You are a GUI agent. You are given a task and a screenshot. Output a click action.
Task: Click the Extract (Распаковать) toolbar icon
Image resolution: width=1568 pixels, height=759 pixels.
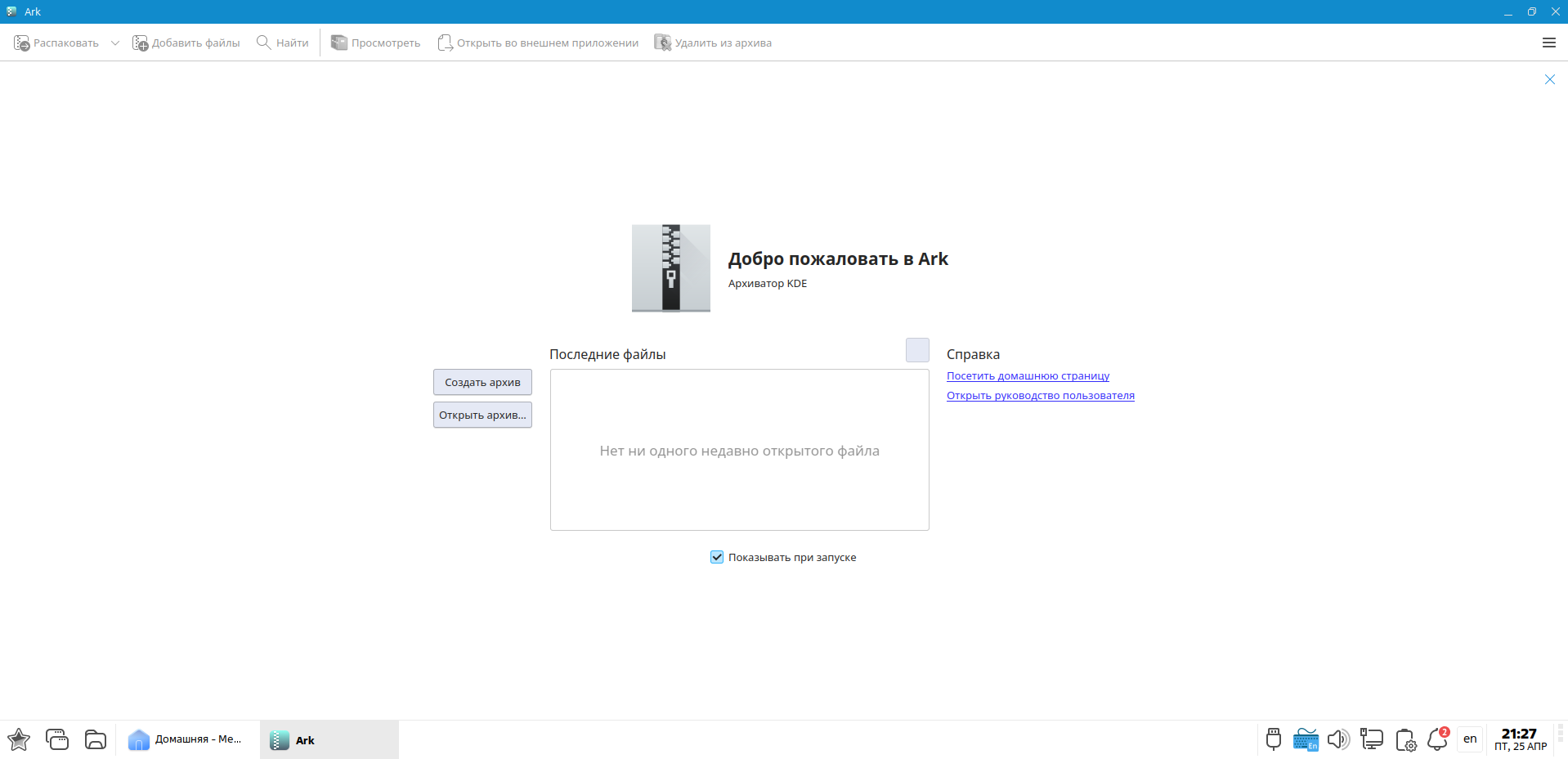(22, 43)
